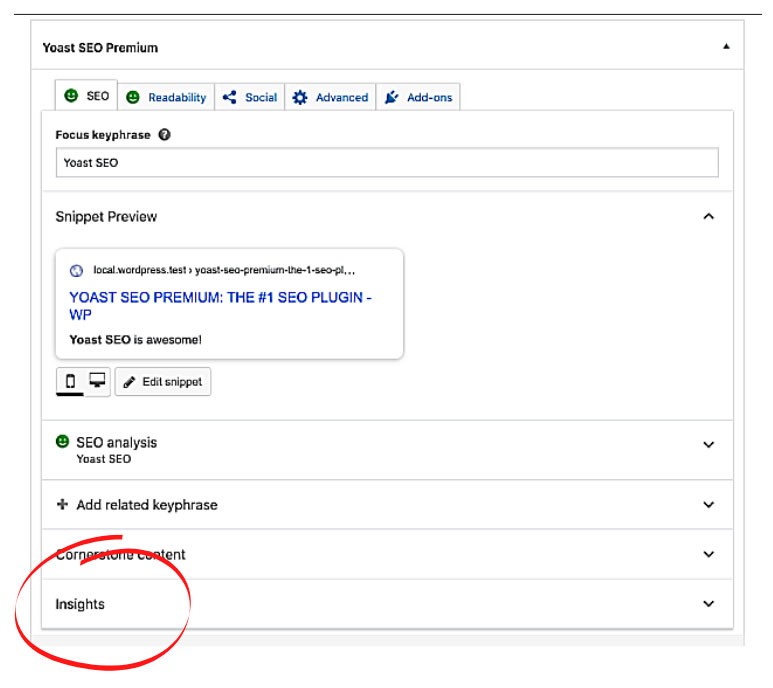
Task: Collapse the Yoast SEO Premium metabox
Action: pos(726,46)
